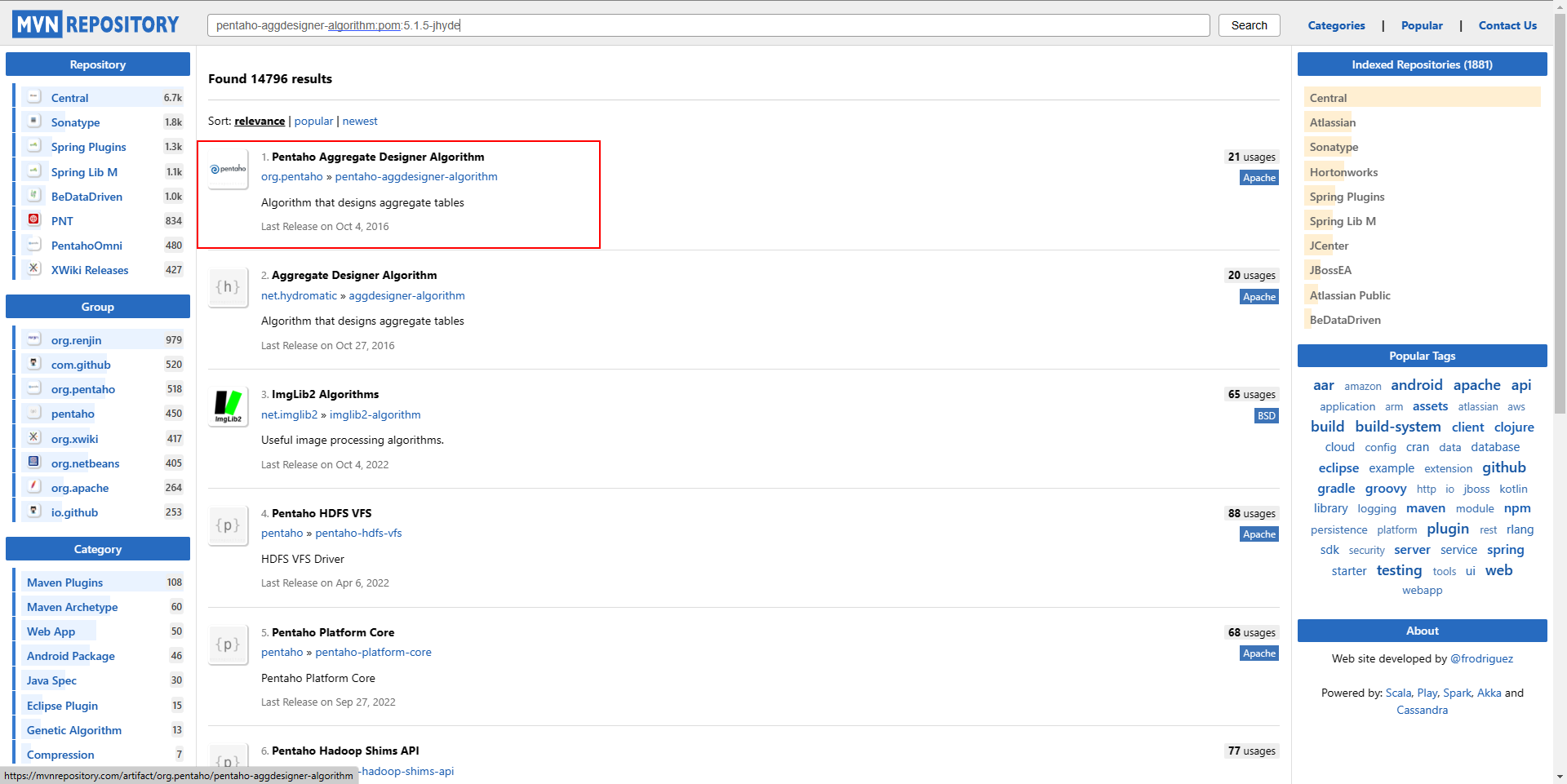Open the net.hydromatic group link
Viewport: 1567px width, 784px height.
tap(299, 295)
